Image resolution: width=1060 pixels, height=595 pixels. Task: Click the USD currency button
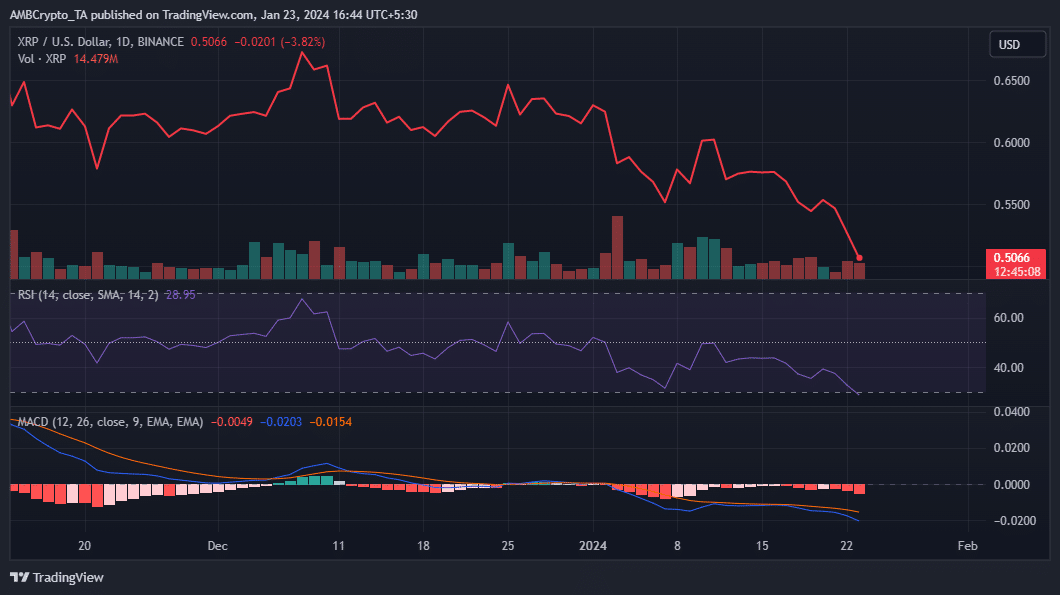click(x=1017, y=45)
